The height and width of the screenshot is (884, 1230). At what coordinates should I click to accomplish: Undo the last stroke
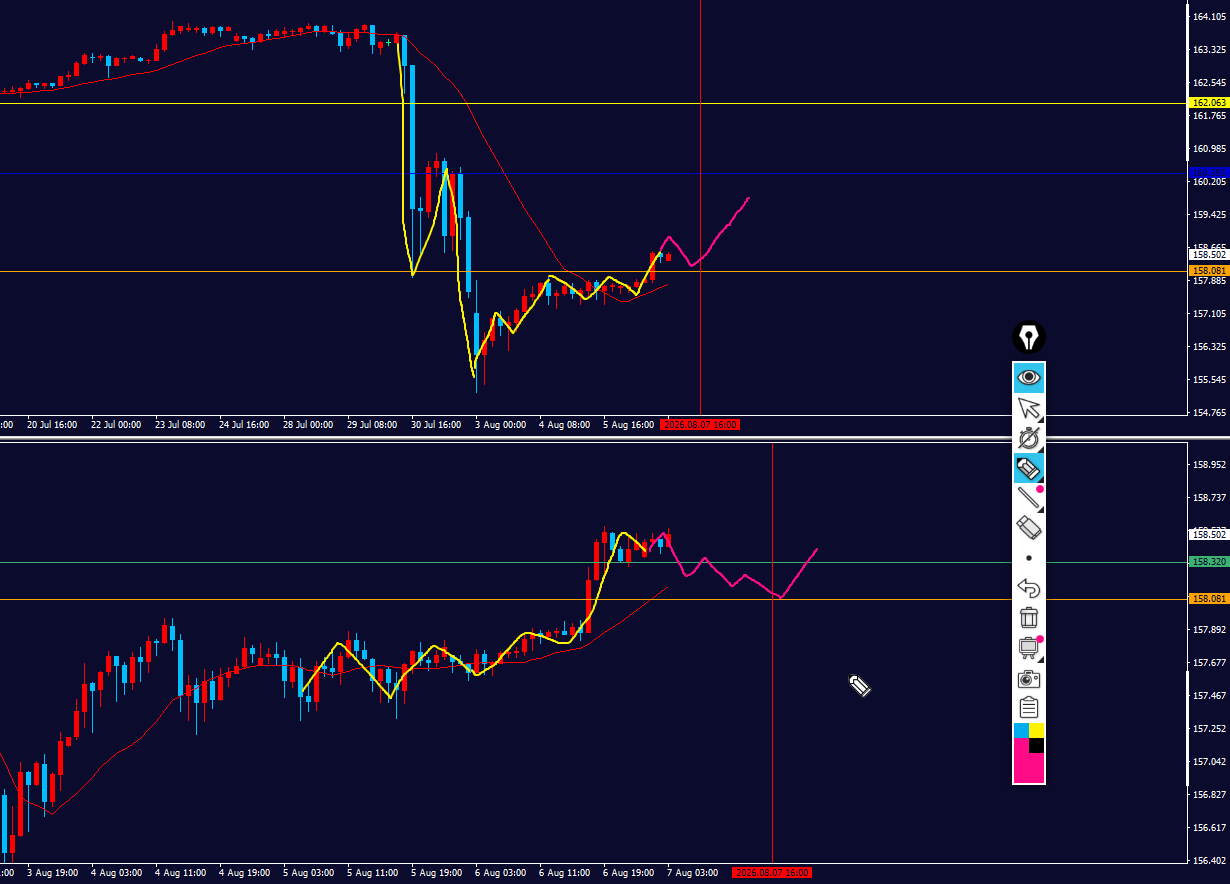(x=1029, y=588)
